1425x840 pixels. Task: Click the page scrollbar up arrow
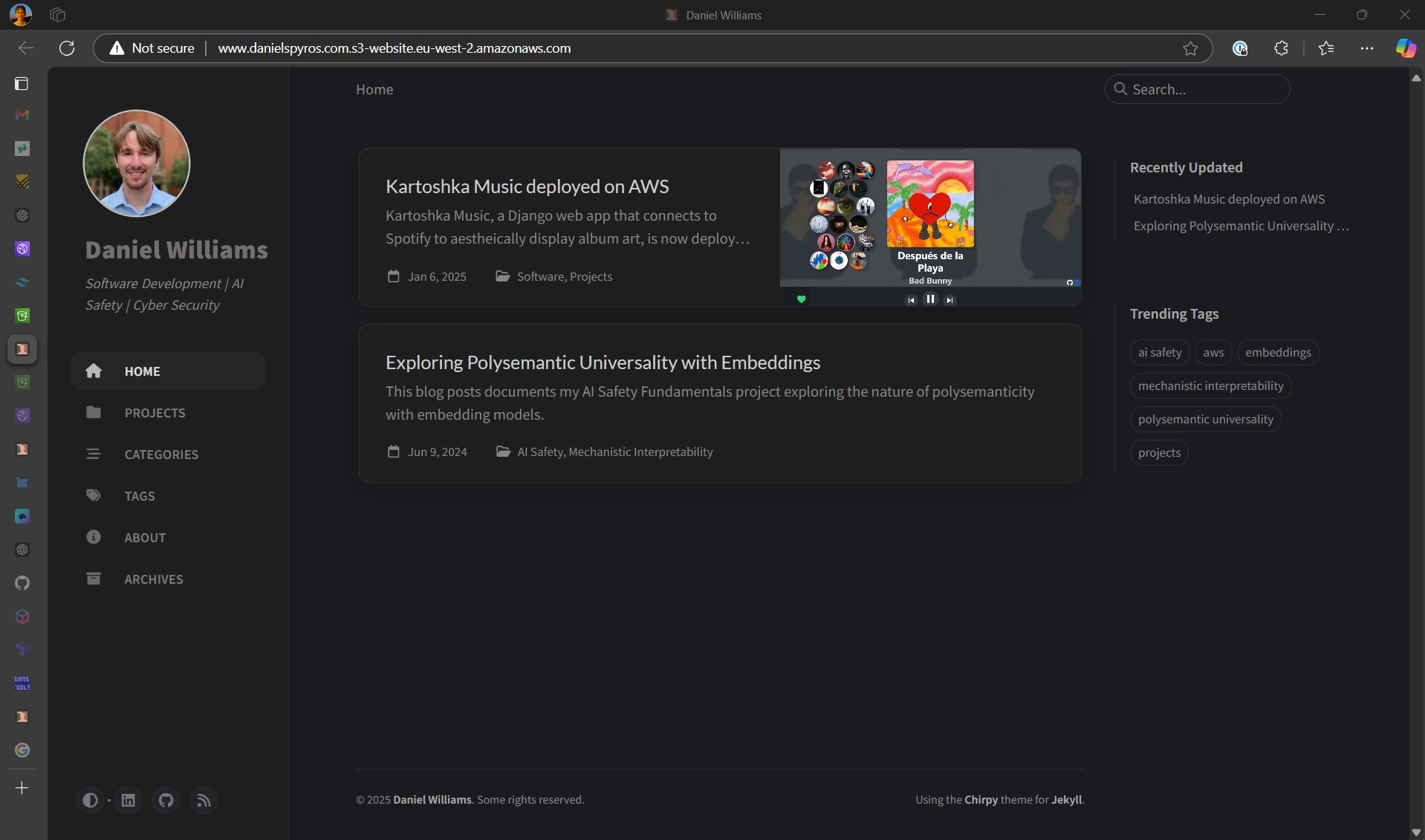(1416, 77)
